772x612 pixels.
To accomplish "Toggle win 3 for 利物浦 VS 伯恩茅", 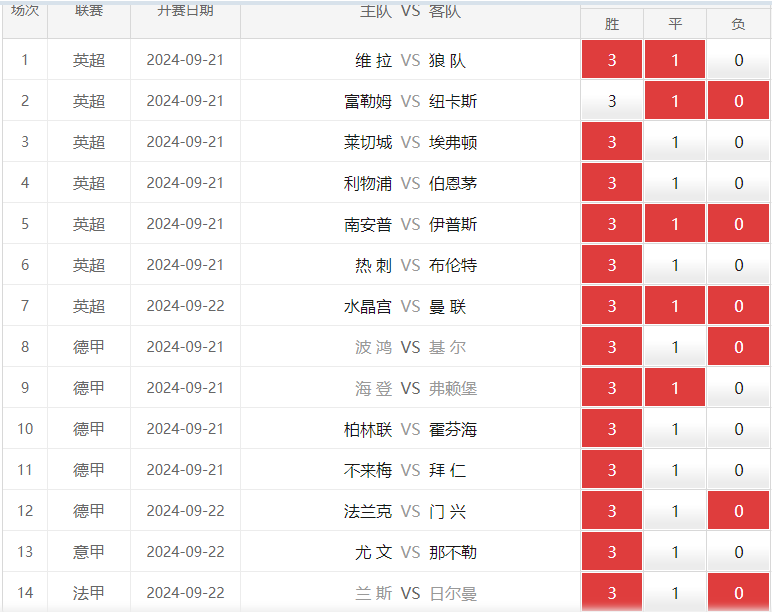I will 611,183.
